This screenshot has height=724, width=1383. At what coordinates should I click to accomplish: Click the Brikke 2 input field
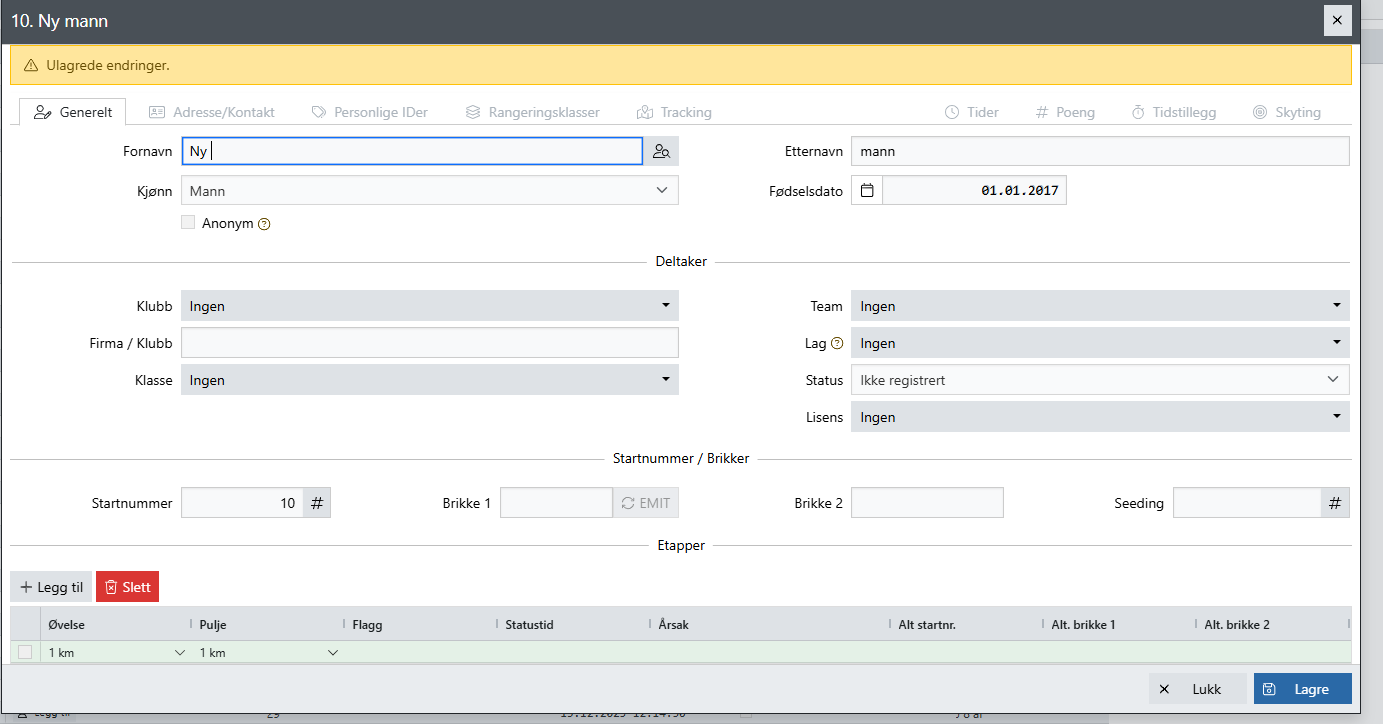(x=927, y=503)
